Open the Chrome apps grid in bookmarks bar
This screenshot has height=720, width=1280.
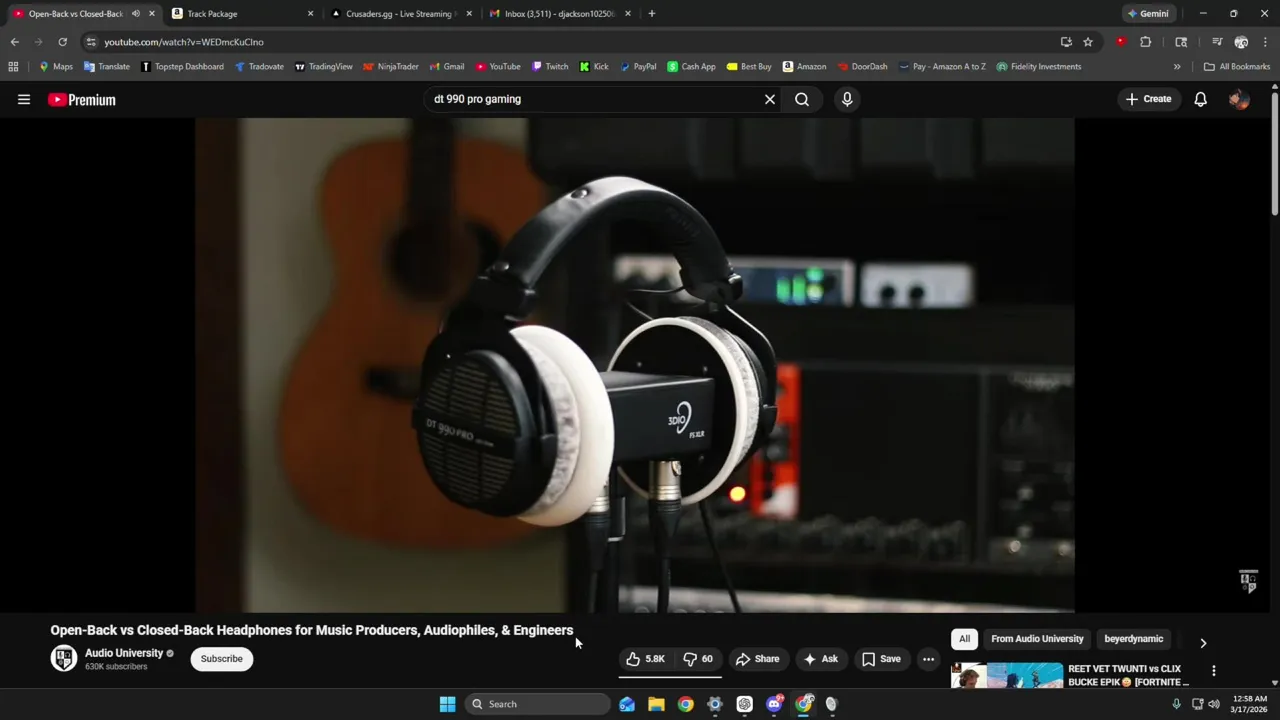pyautogui.click(x=13, y=67)
